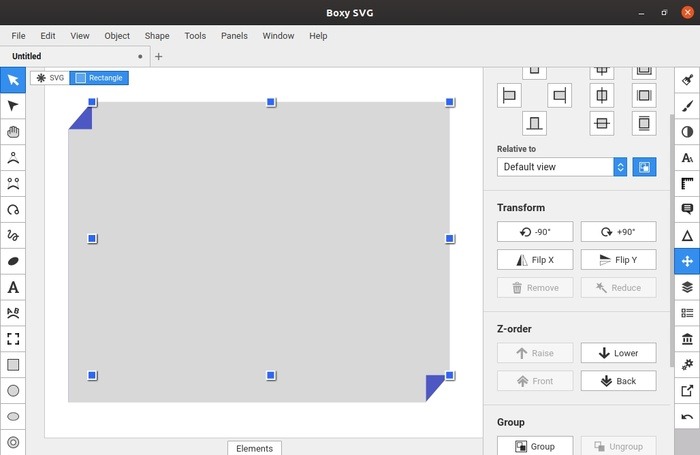The height and width of the screenshot is (455, 700).
Task: Click the right panel vertical scrollbar
Action: pyautogui.click(x=672, y=241)
